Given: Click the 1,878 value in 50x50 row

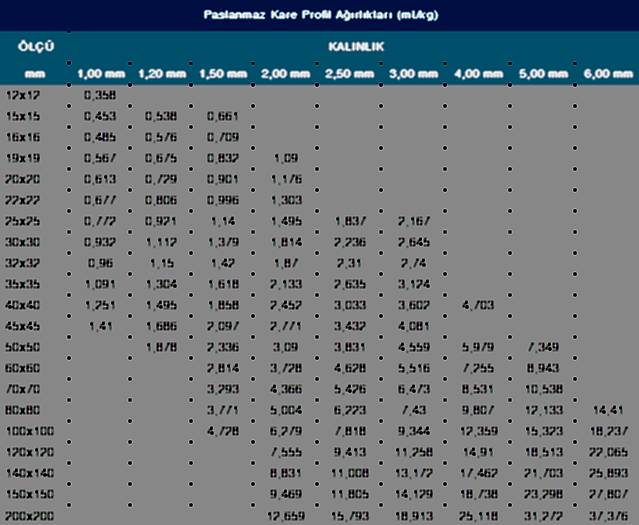Looking at the screenshot, I should click(161, 347).
